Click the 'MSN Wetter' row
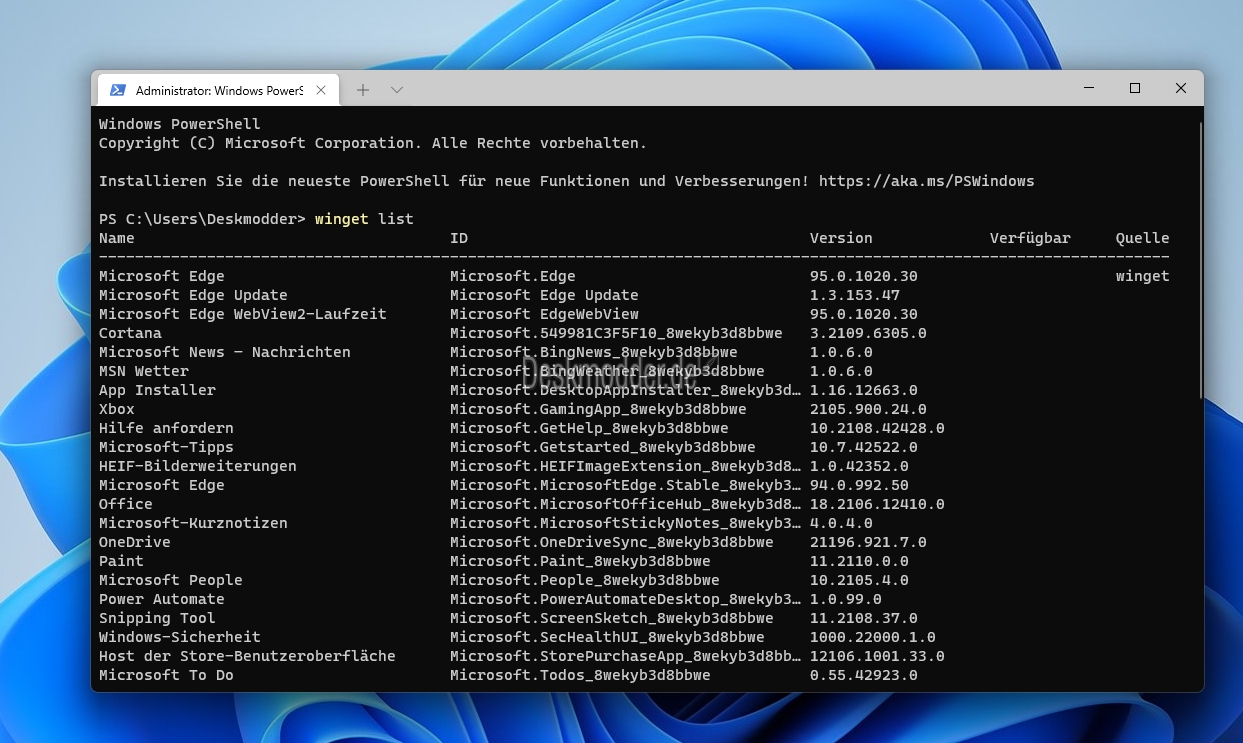 click(x=144, y=371)
